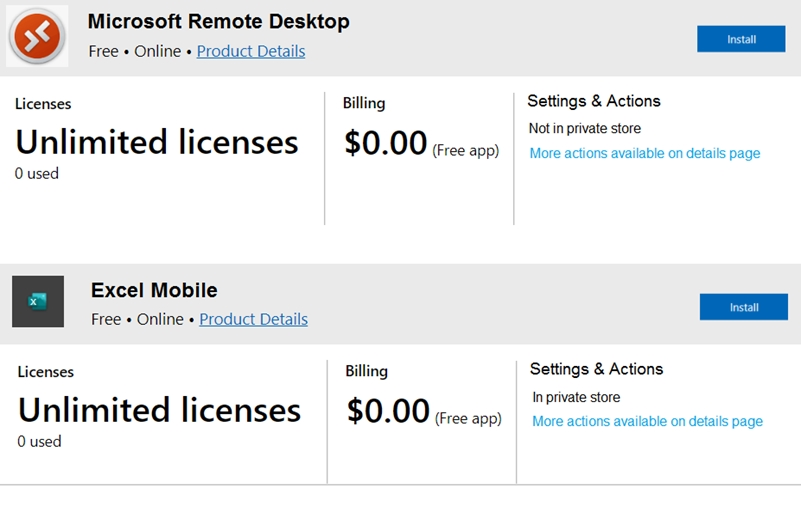Viewport: 801px width, 524px height.
Task: Click $0.00 billing amount for Remote Desktop
Action: tap(386, 142)
